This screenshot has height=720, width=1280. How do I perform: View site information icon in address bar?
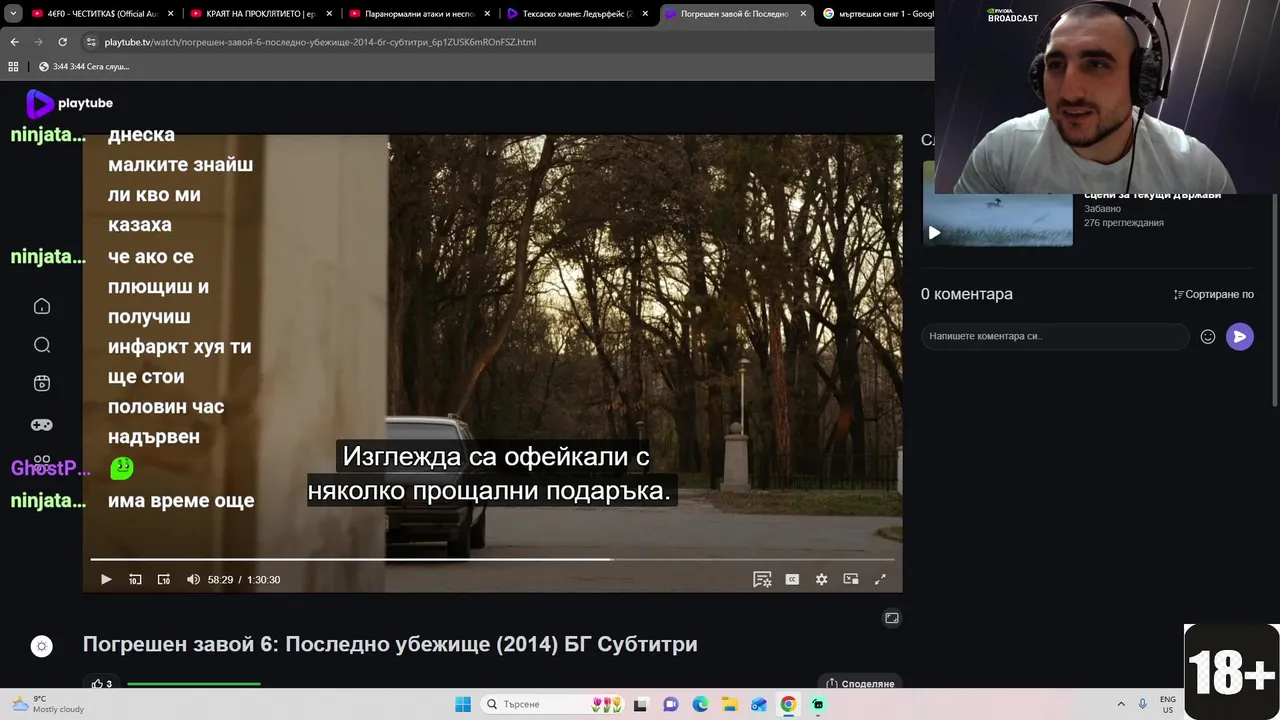[91, 42]
